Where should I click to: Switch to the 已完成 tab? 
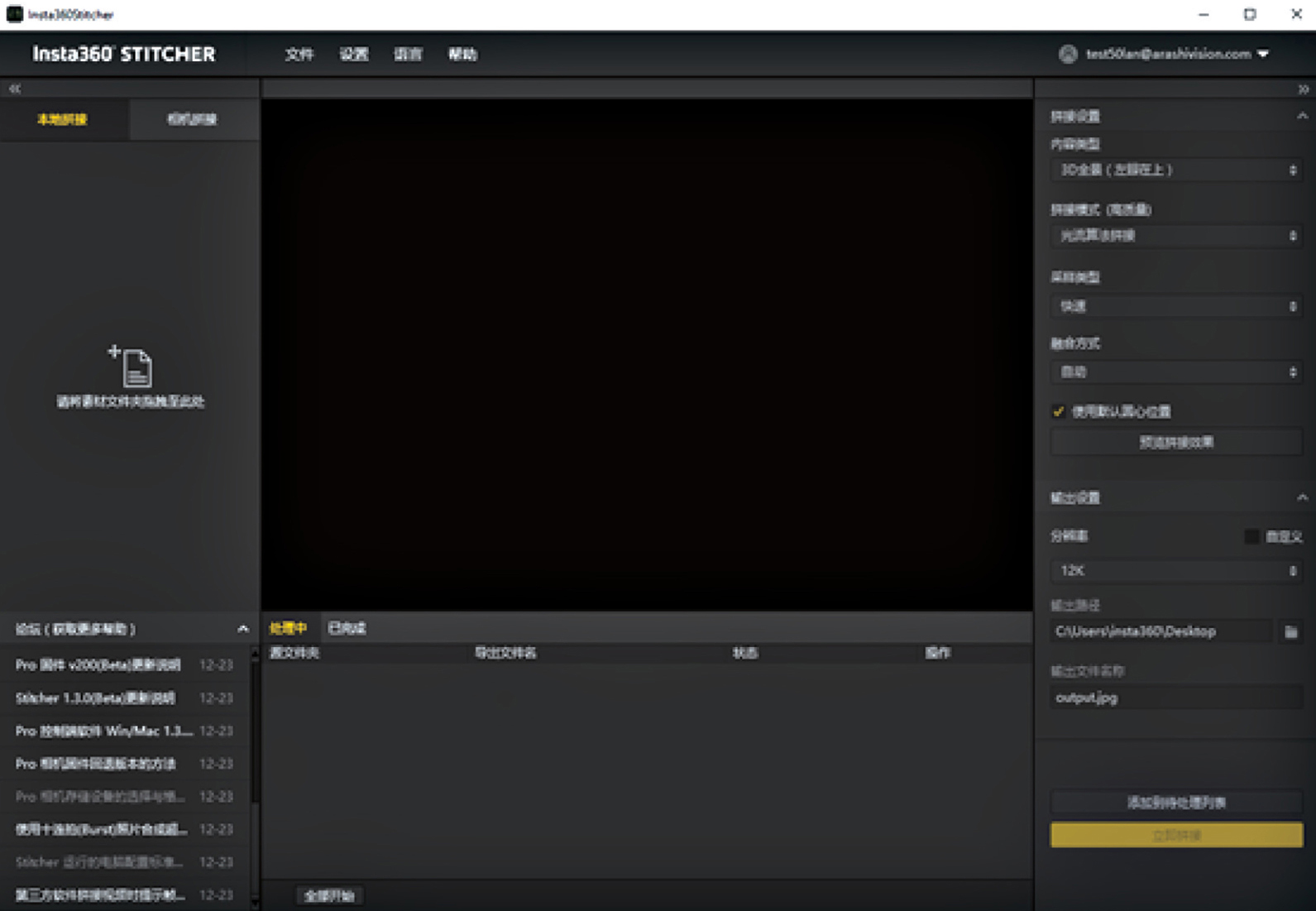coord(347,628)
